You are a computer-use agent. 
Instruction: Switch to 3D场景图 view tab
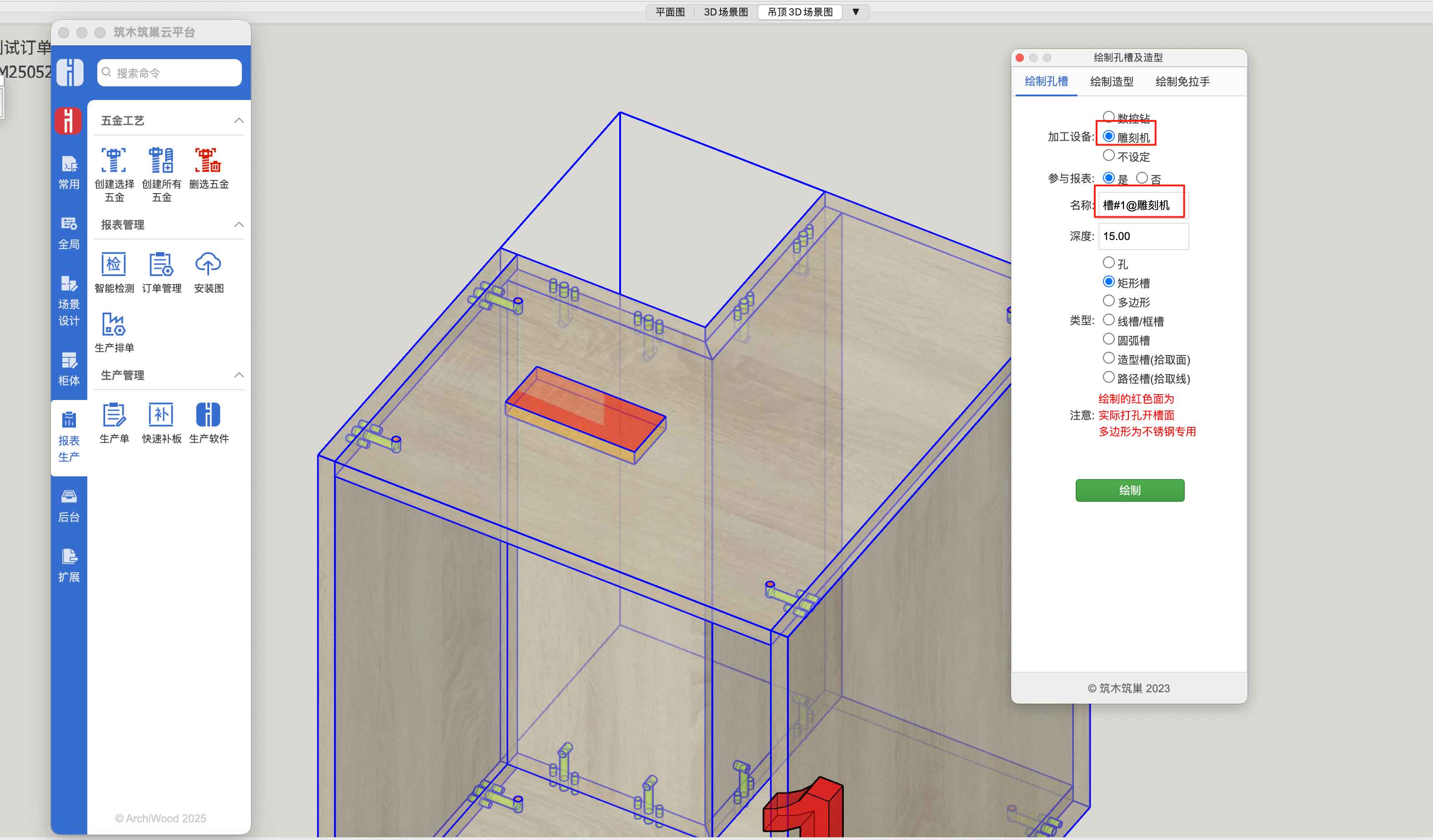726,12
